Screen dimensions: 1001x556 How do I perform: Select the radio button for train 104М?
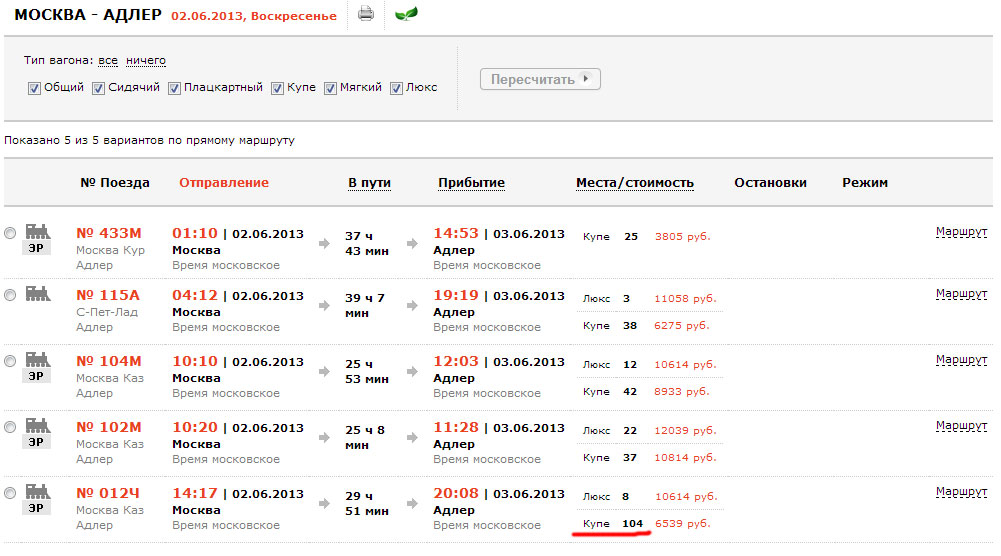(10, 362)
